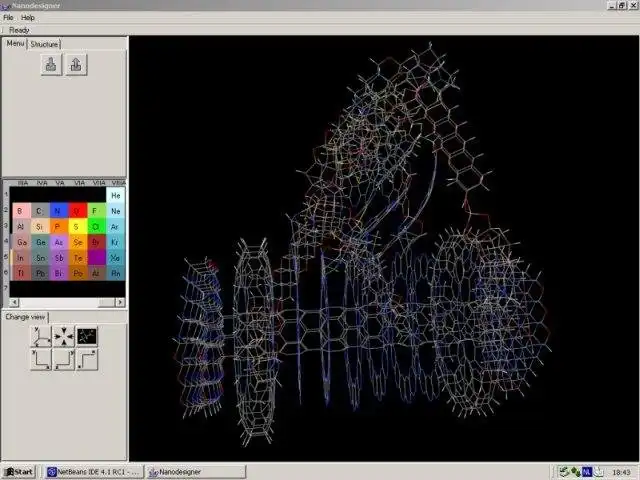
Task: Select Selenium (Se) element cell
Action: [x=77, y=242]
